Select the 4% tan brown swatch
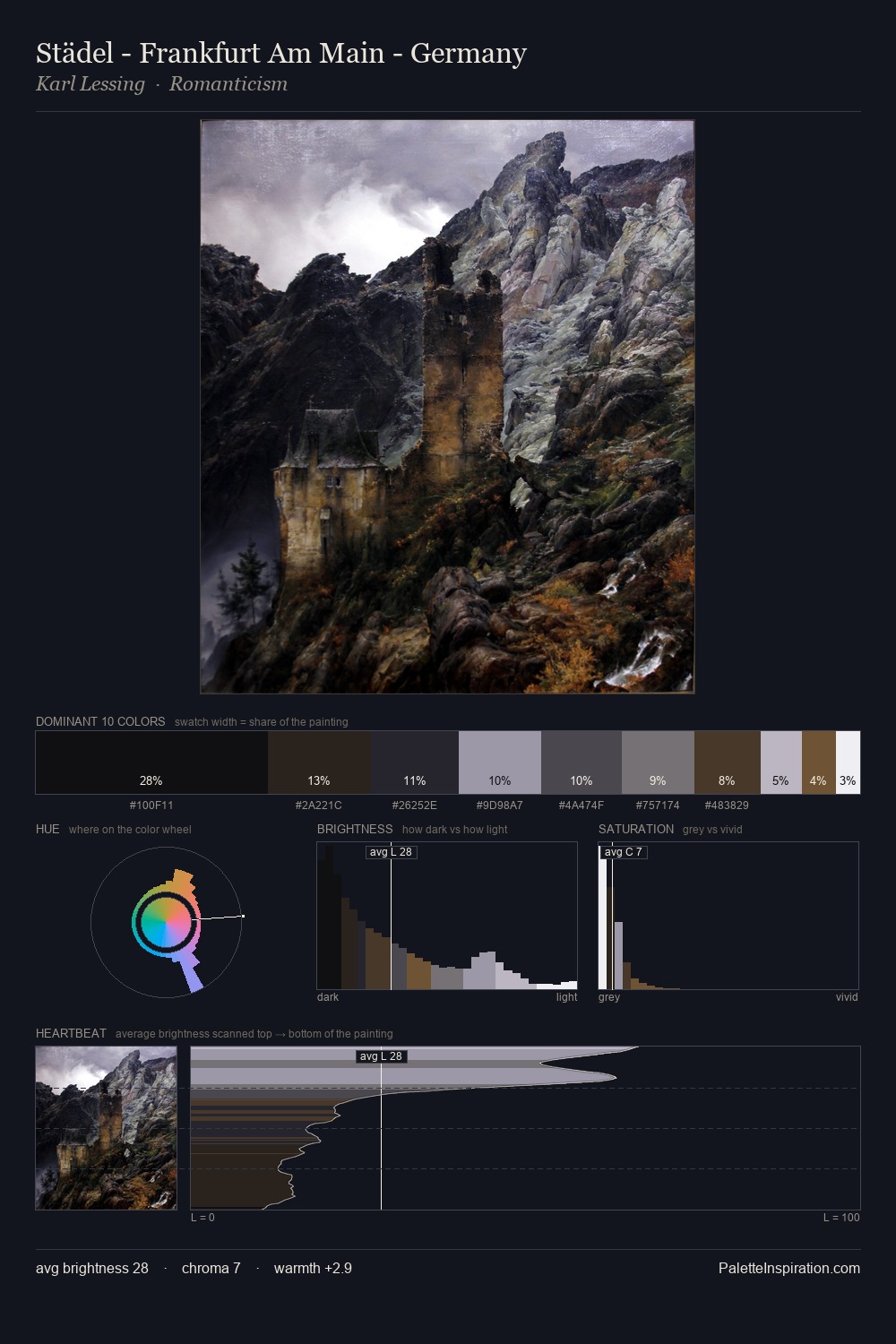The image size is (896, 1344). point(819,762)
